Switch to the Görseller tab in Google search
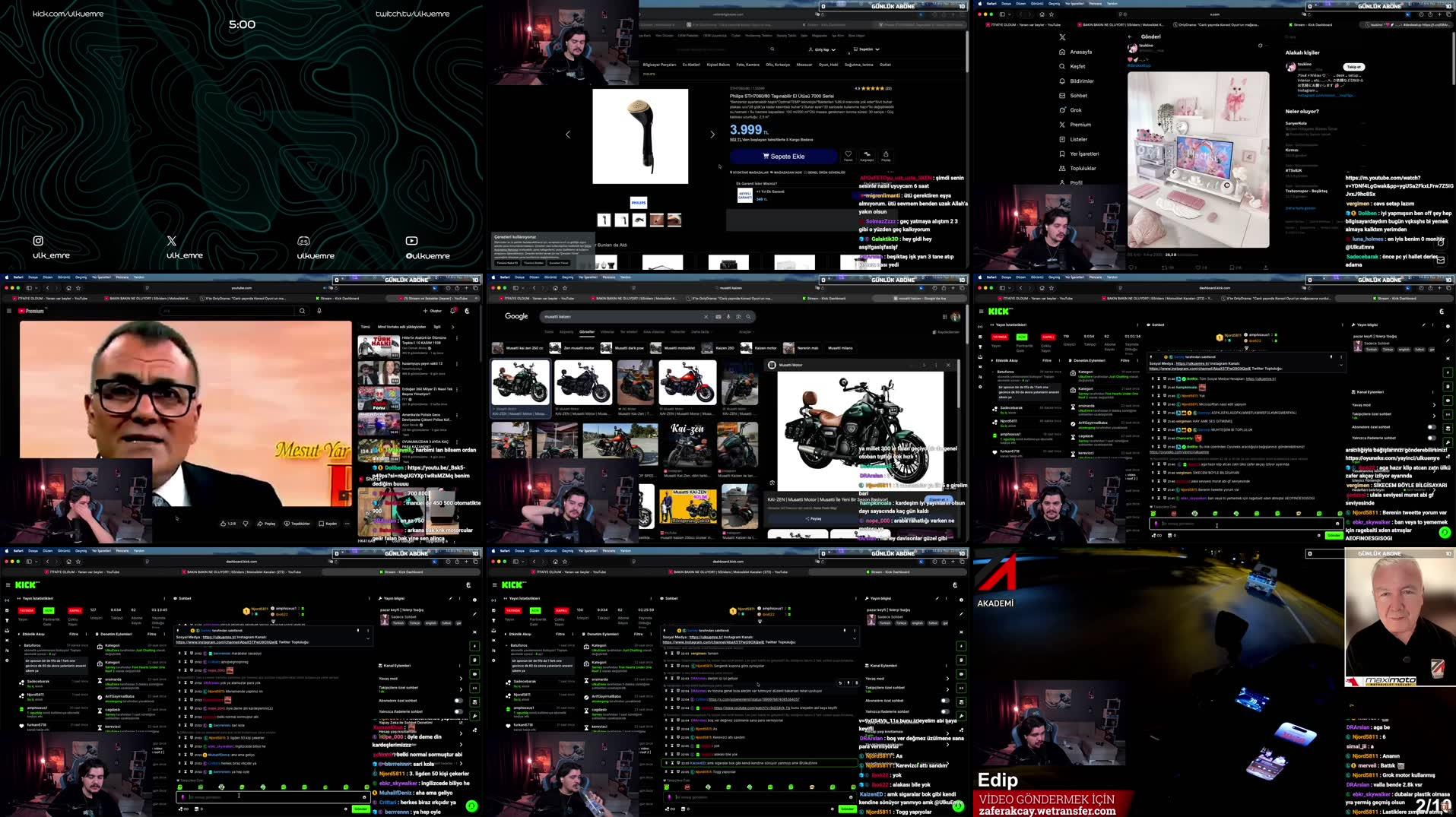The width and height of the screenshot is (1456, 817). click(x=588, y=331)
